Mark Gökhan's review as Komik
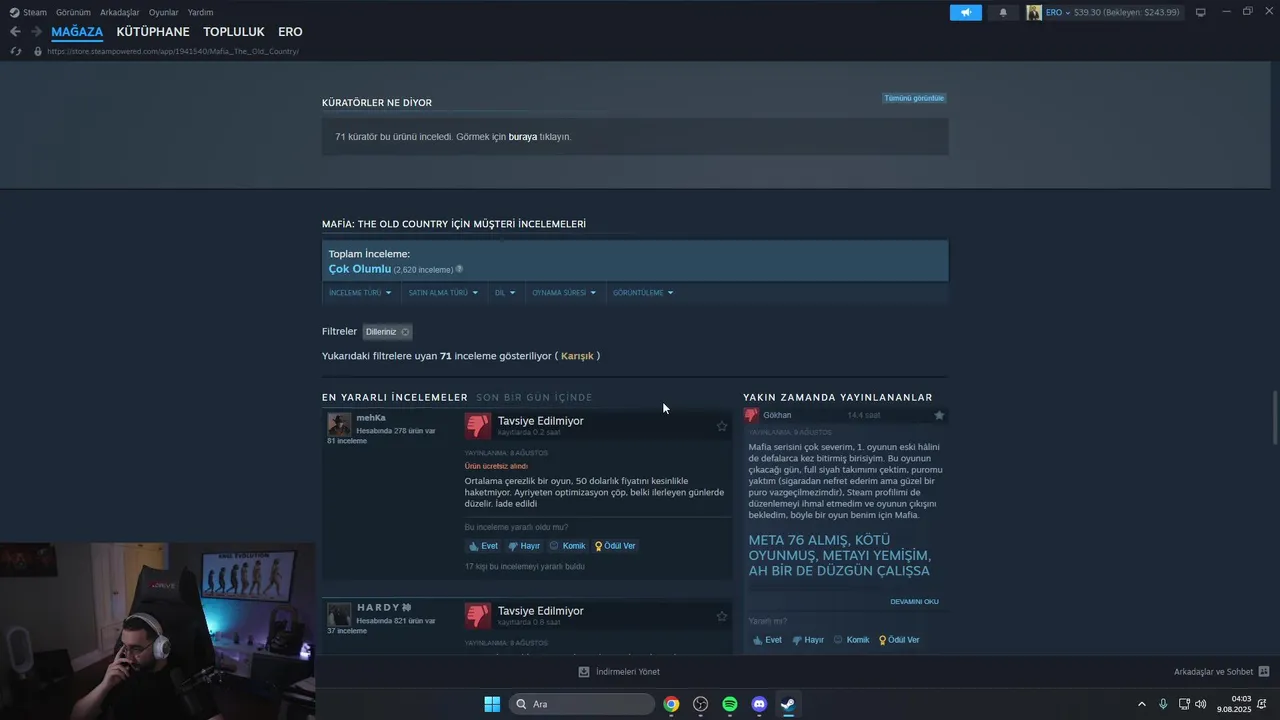 (x=851, y=640)
